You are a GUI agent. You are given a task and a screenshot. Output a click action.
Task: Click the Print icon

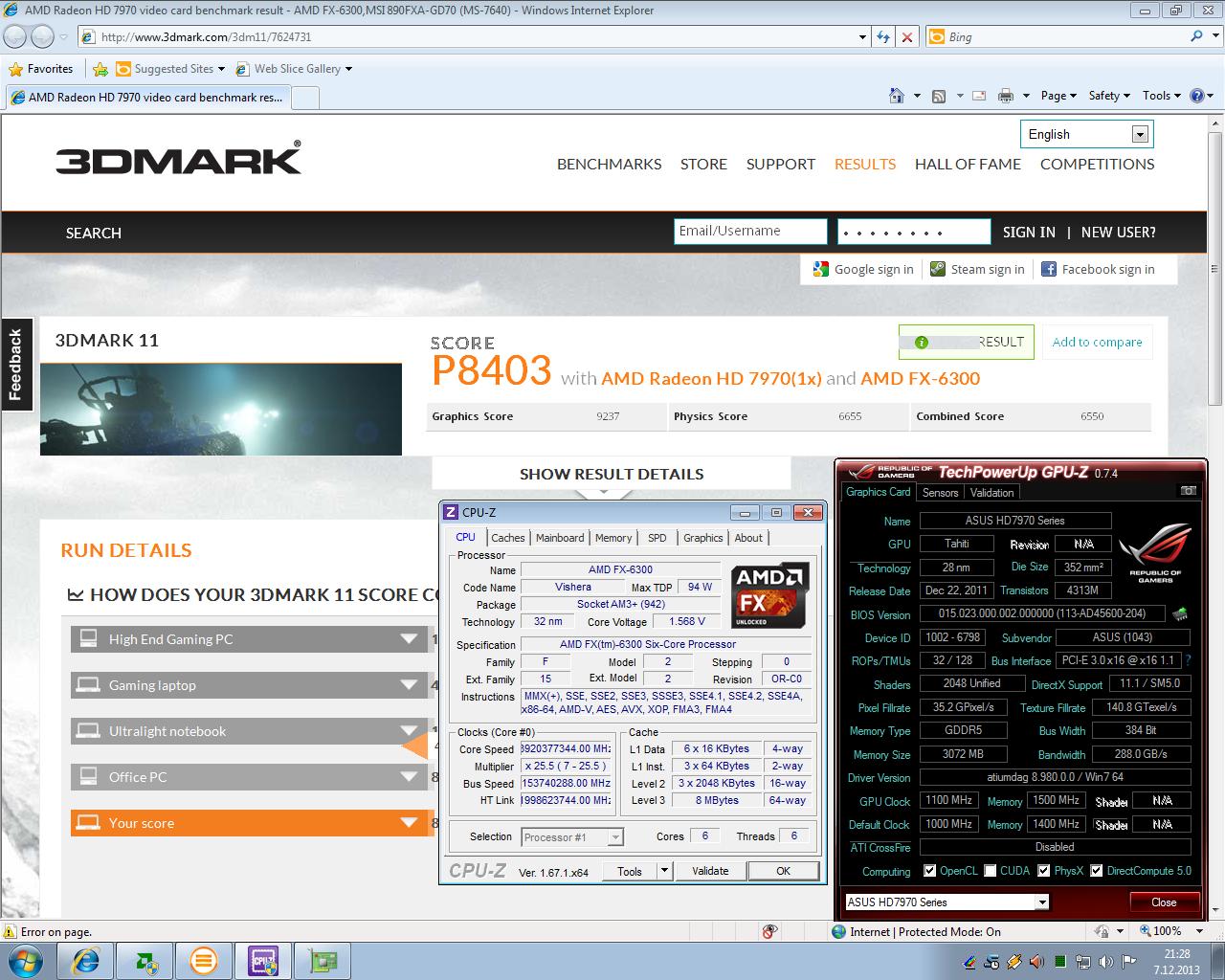point(1006,96)
